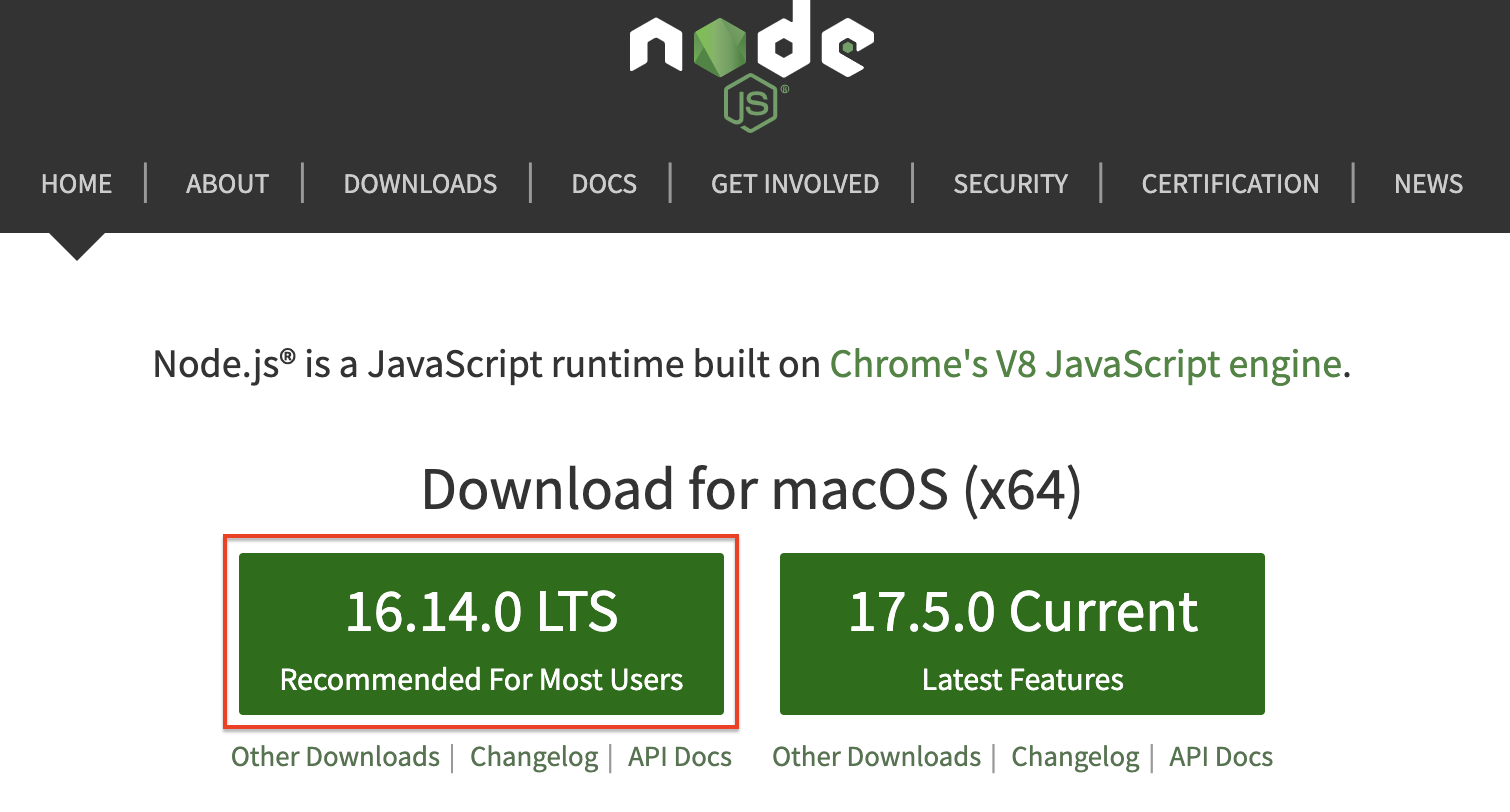Open the NEWS nav item

click(x=1428, y=184)
